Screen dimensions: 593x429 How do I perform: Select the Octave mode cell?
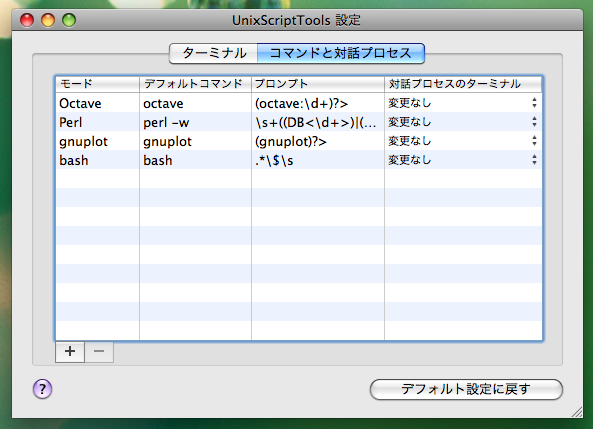coord(98,103)
